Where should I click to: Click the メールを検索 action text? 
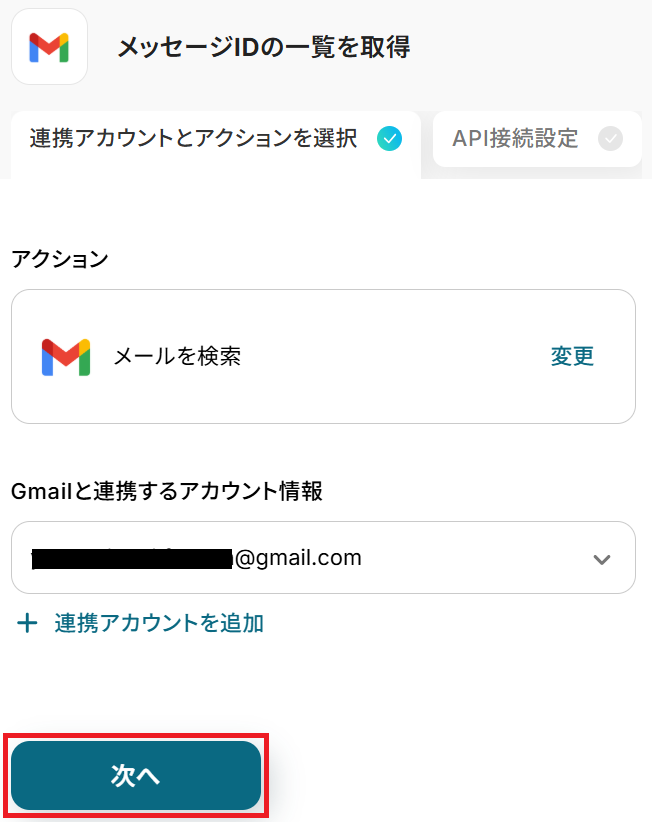pyautogui.click(x=177, y=356)
